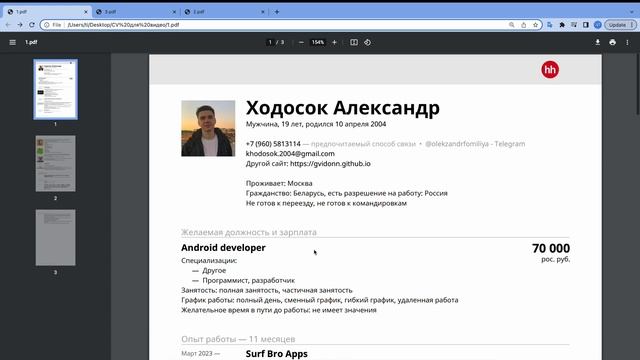Click the Проживает: Москва line
The height and width of the screenshot is (360, 640).
(279, 184)
